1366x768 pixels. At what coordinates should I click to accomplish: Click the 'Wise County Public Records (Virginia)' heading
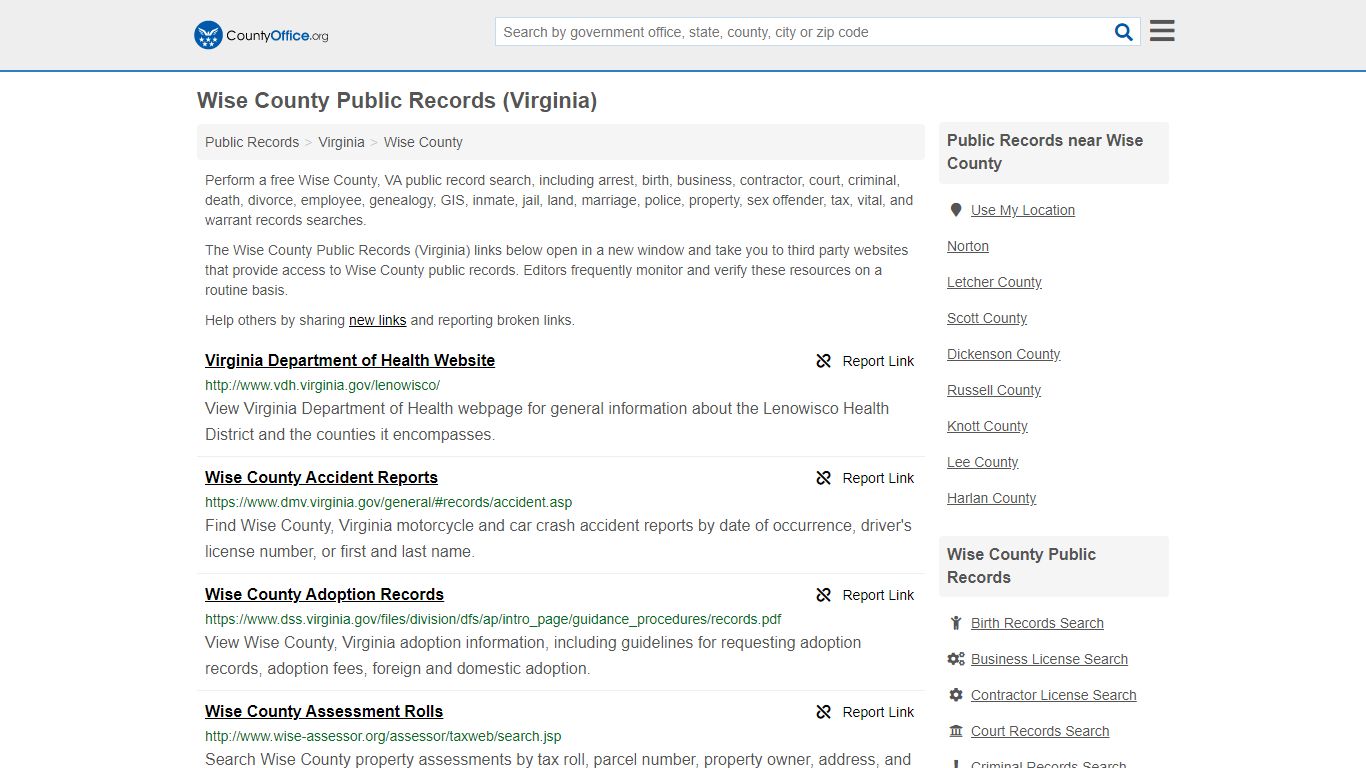tap(397, 100)
